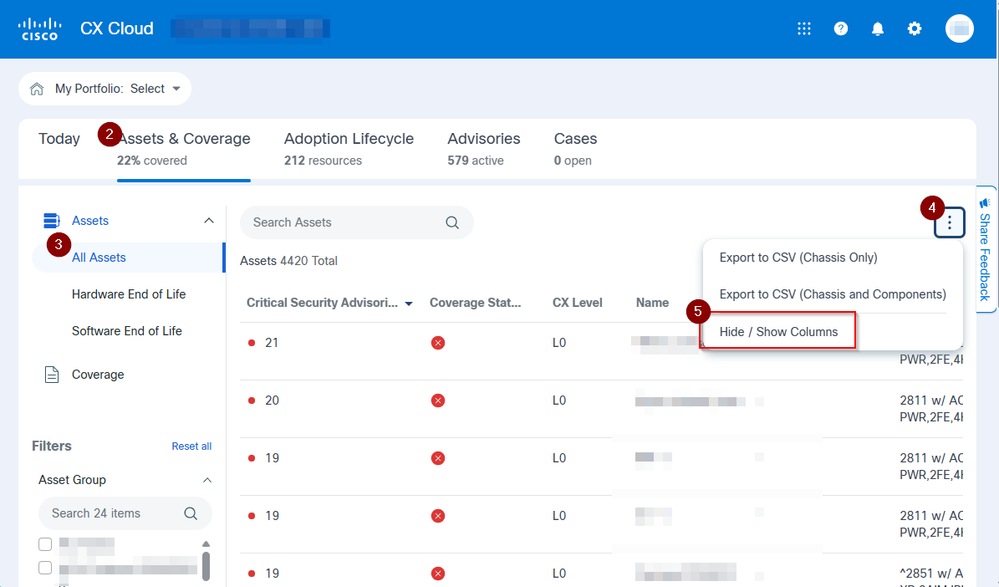Click the search magnifier in Search Assets

point(452,222)
